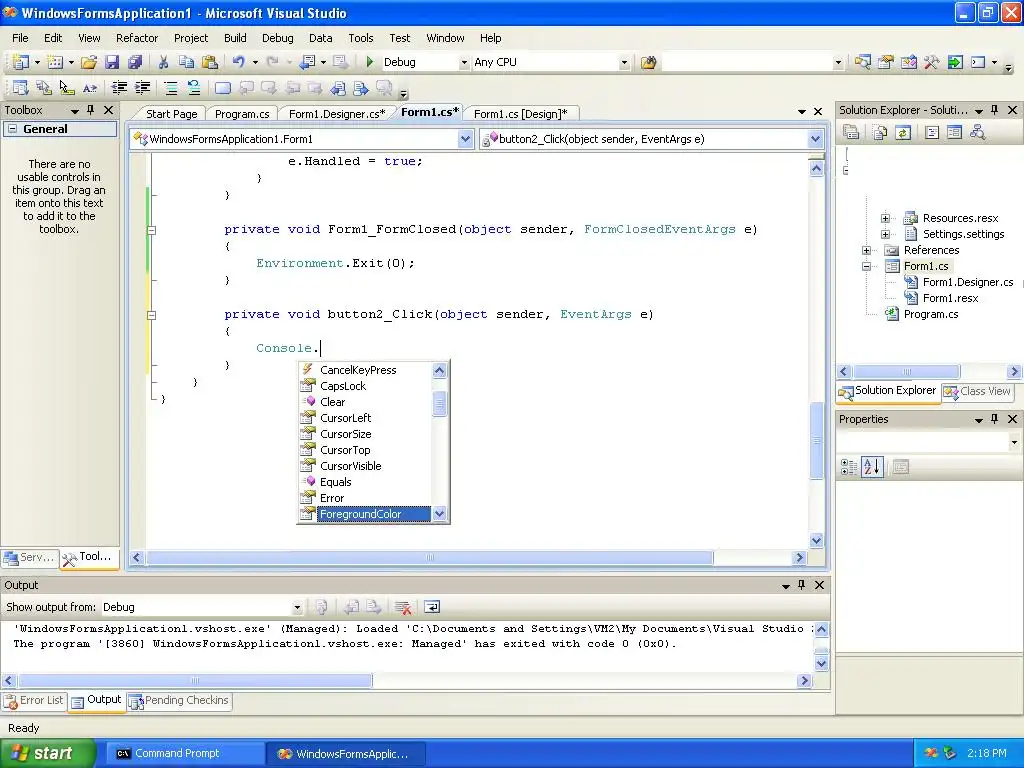Open the Properties Window toolbar icon
The image size is (1024, 768).
click(886, 62)
